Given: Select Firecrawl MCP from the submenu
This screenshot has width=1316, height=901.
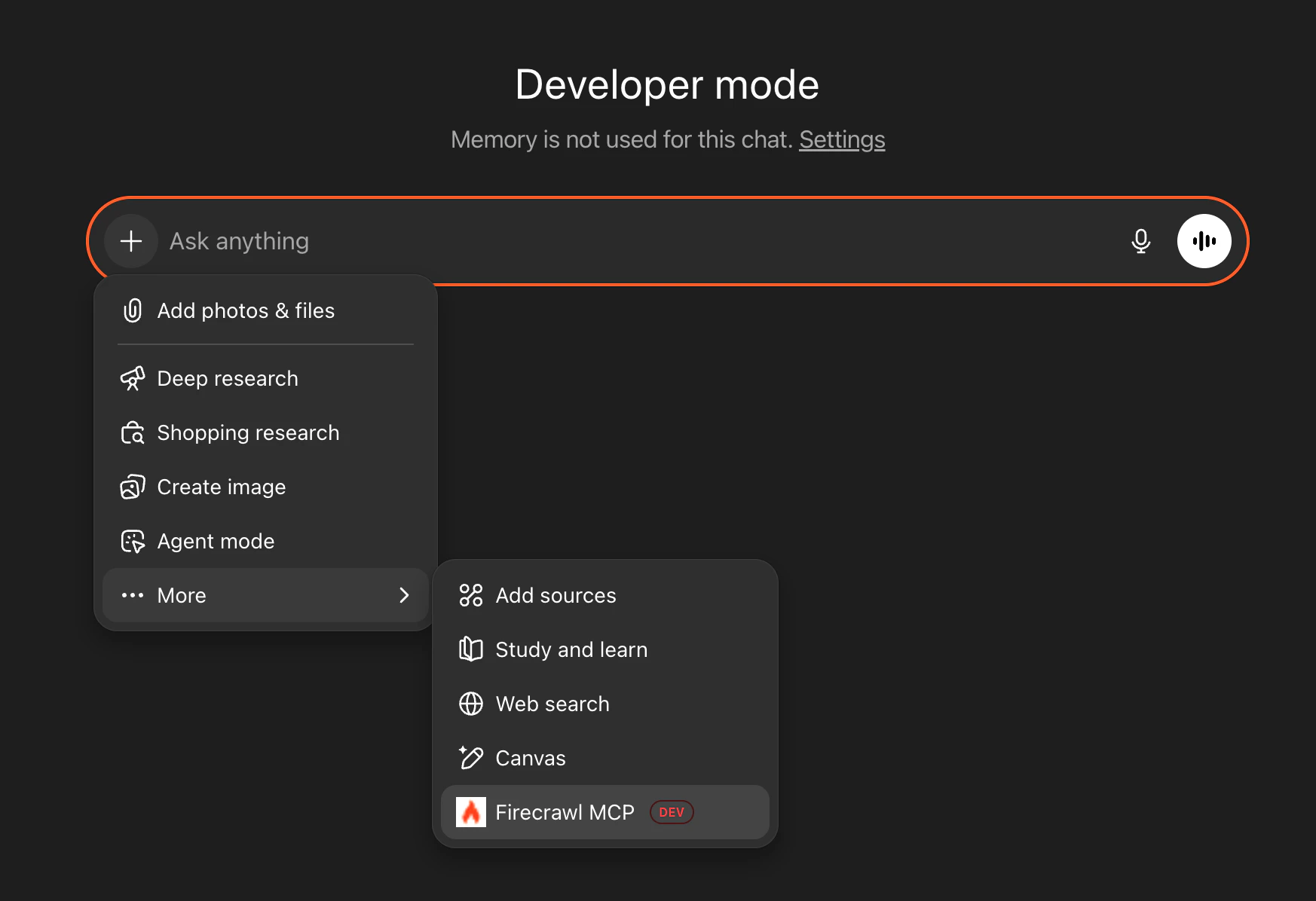Looking at the screenshot, I should [564, 812].
